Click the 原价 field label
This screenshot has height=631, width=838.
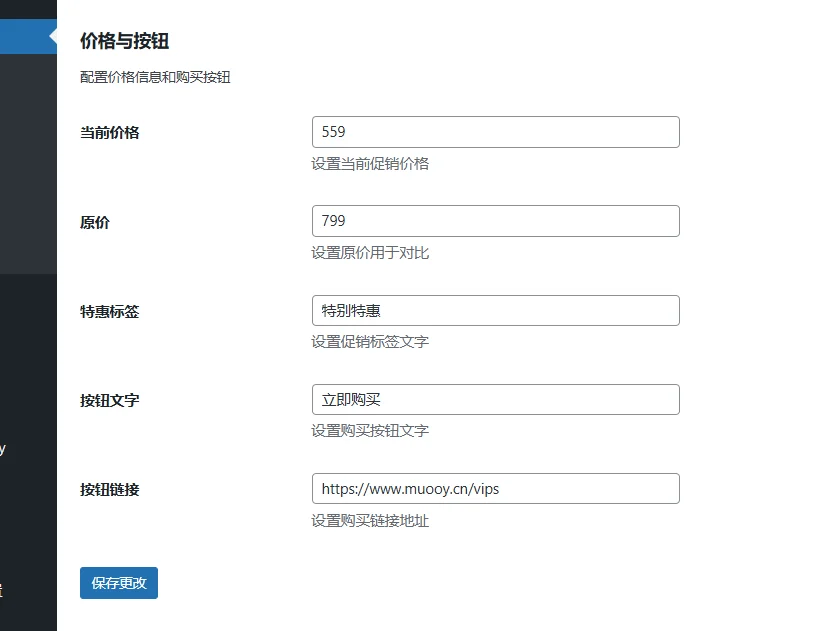coord(95,222)
